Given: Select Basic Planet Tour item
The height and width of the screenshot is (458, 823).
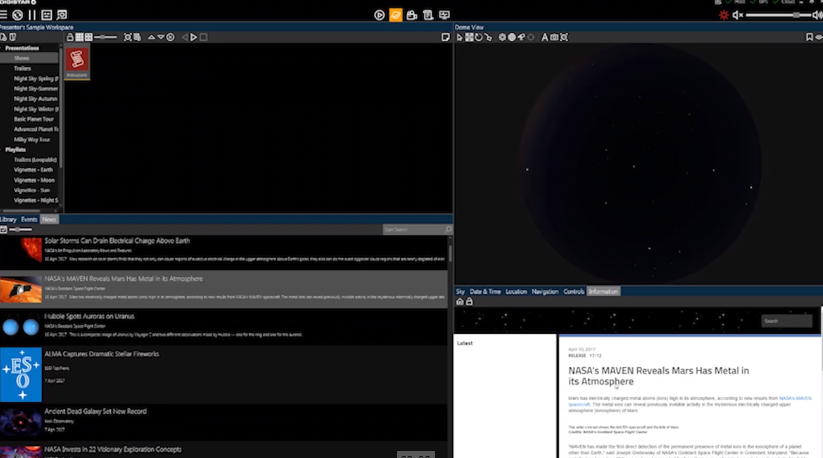Looking at the screenshot, I should coord(34,119).
